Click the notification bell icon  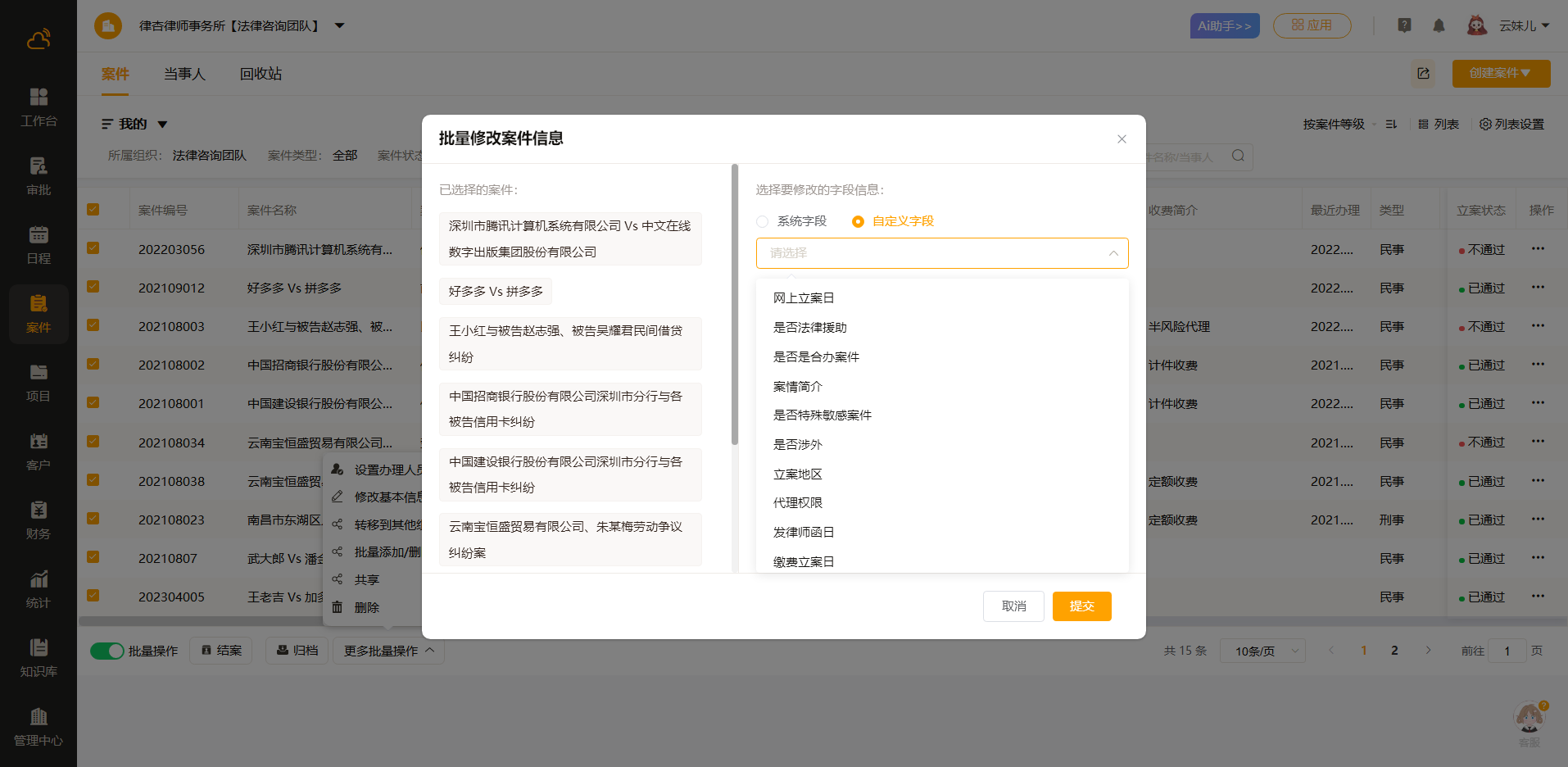pos(1439,26)
